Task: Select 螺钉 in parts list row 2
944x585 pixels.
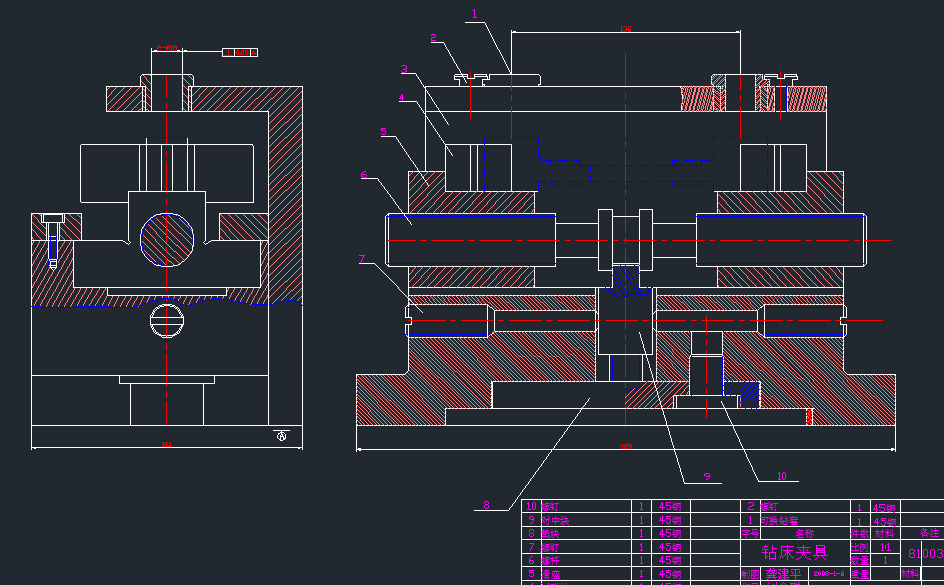Action: (769, 506)
